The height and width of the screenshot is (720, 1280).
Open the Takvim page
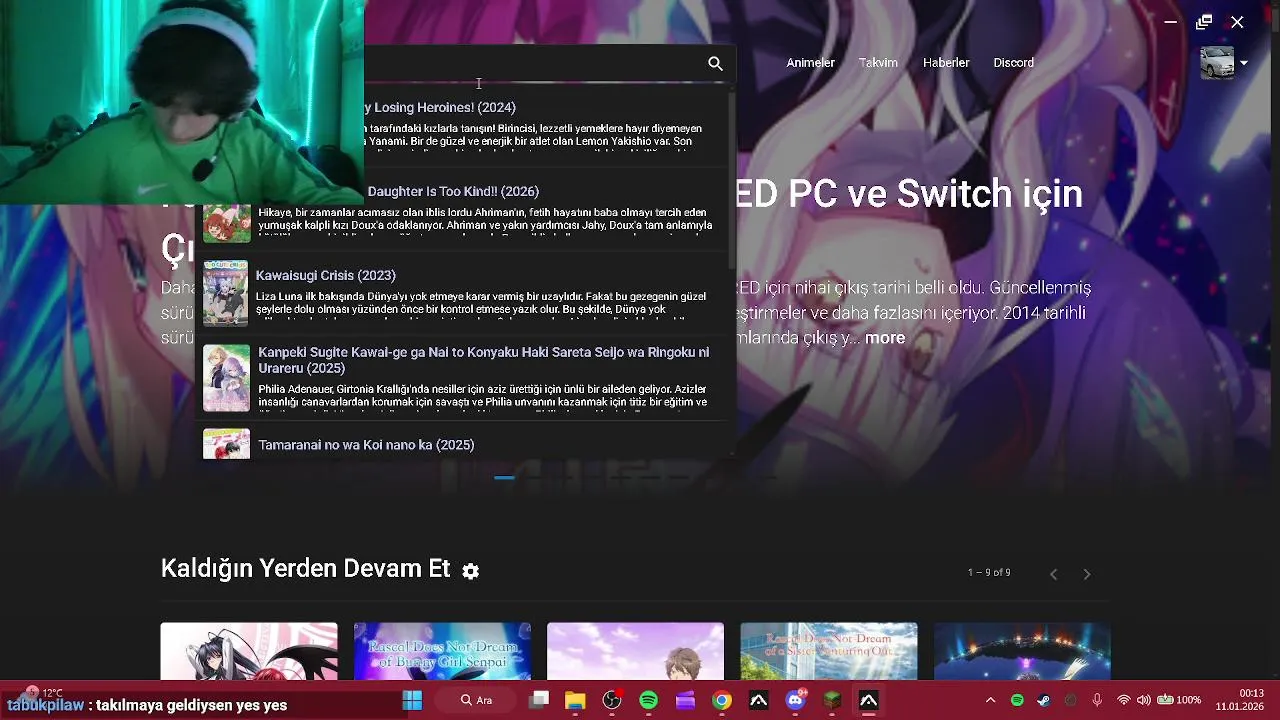coord(878,63)
